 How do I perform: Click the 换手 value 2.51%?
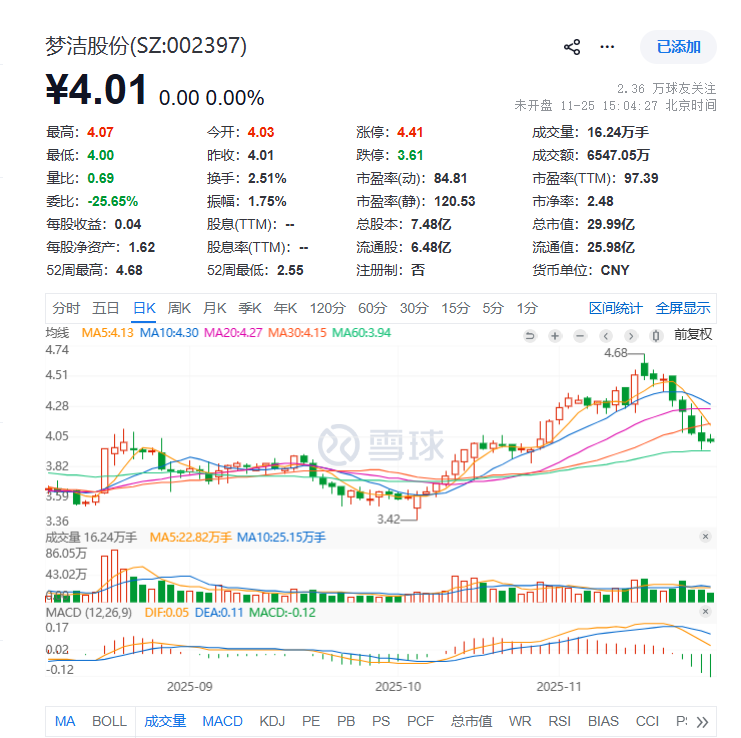(x=267, y=178)
